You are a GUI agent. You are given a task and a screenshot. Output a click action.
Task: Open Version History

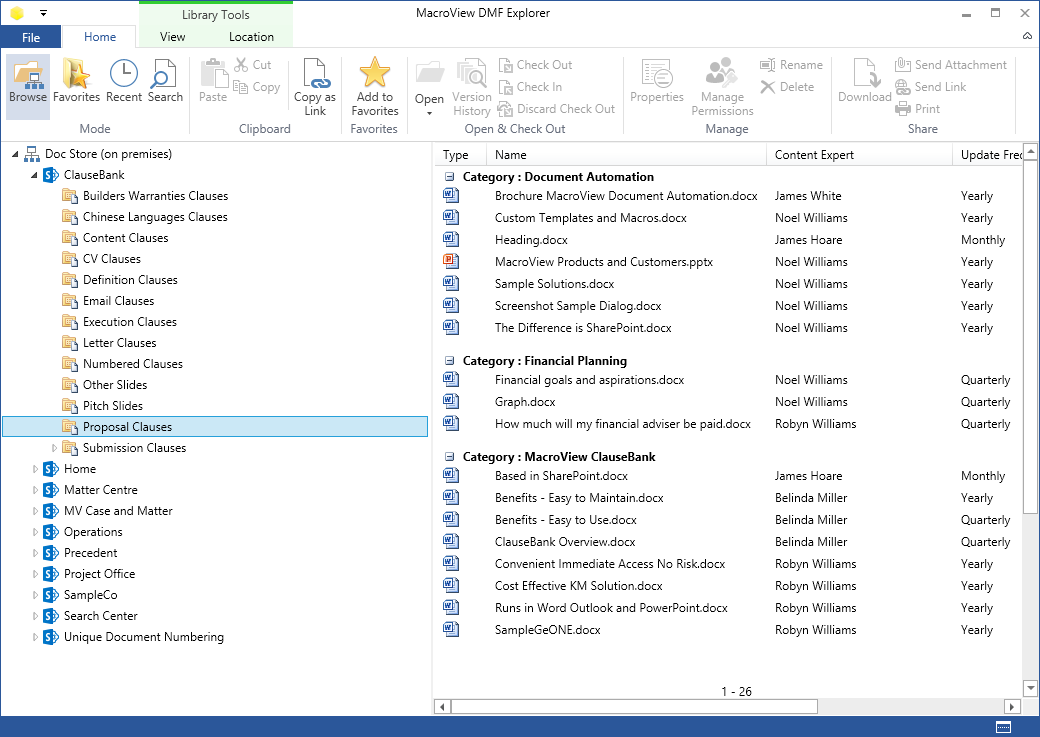click(472, 88)
